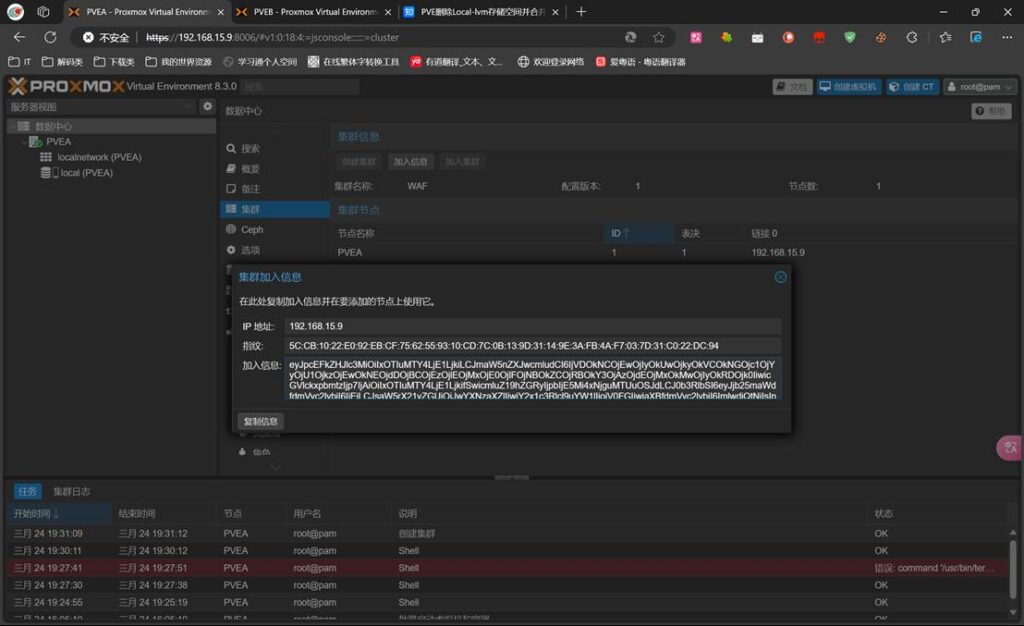Click the 创建集群 button

coord(359,162)
